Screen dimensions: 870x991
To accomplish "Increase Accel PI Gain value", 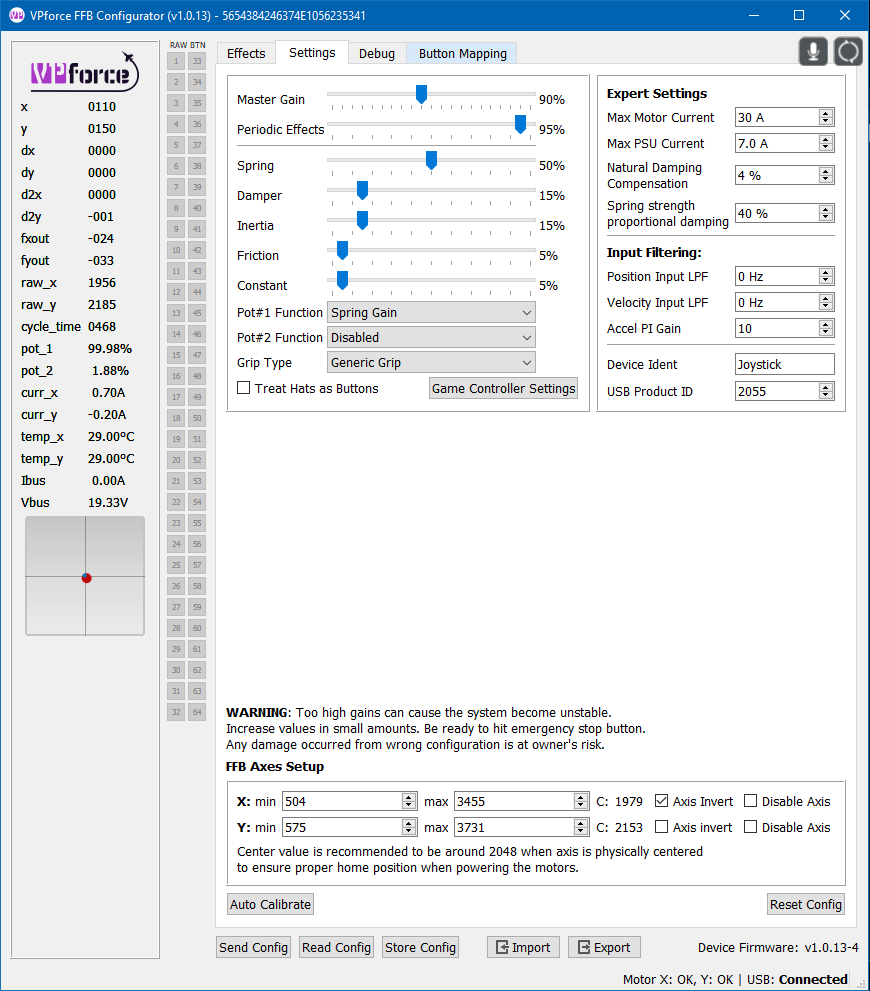I will (826, 324).
